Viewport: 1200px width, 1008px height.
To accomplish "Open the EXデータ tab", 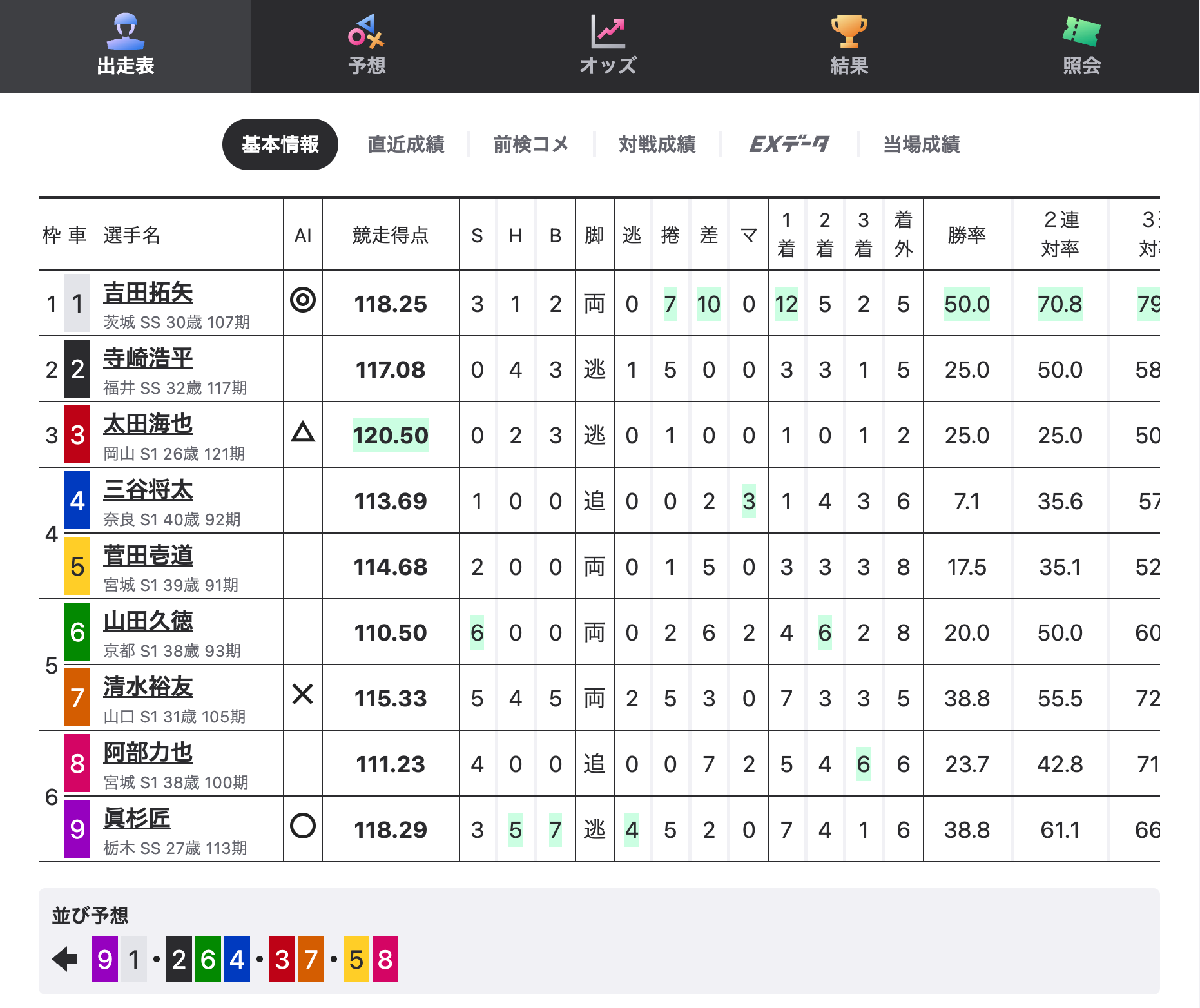I will tap(789, 144).
